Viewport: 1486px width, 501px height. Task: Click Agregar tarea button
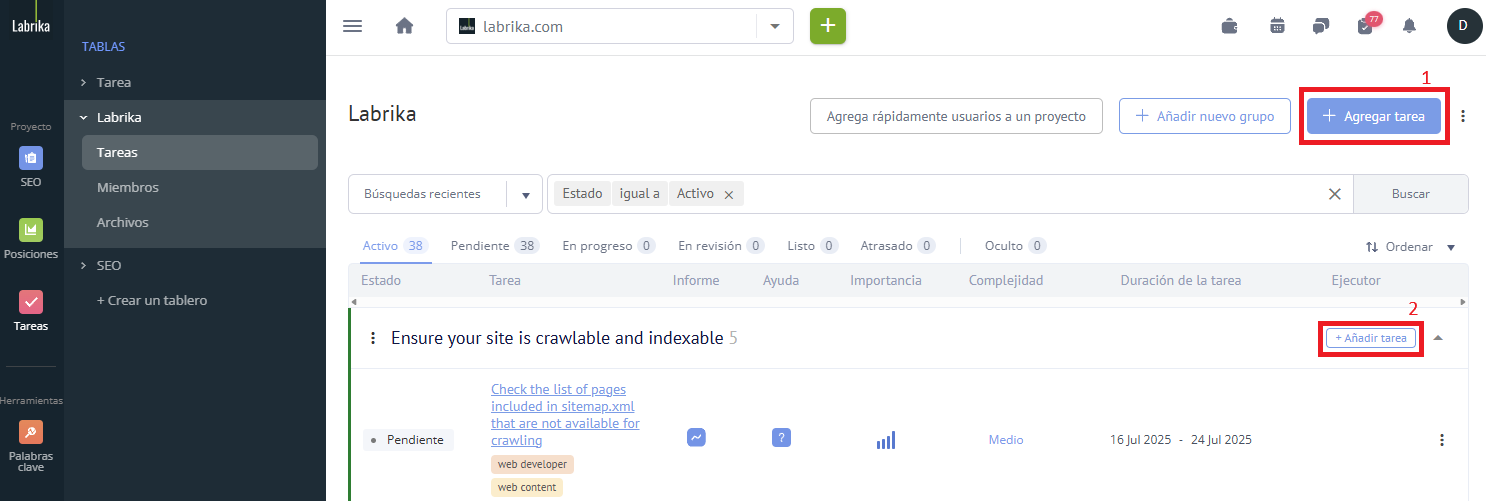click(x=1373, y=116)
